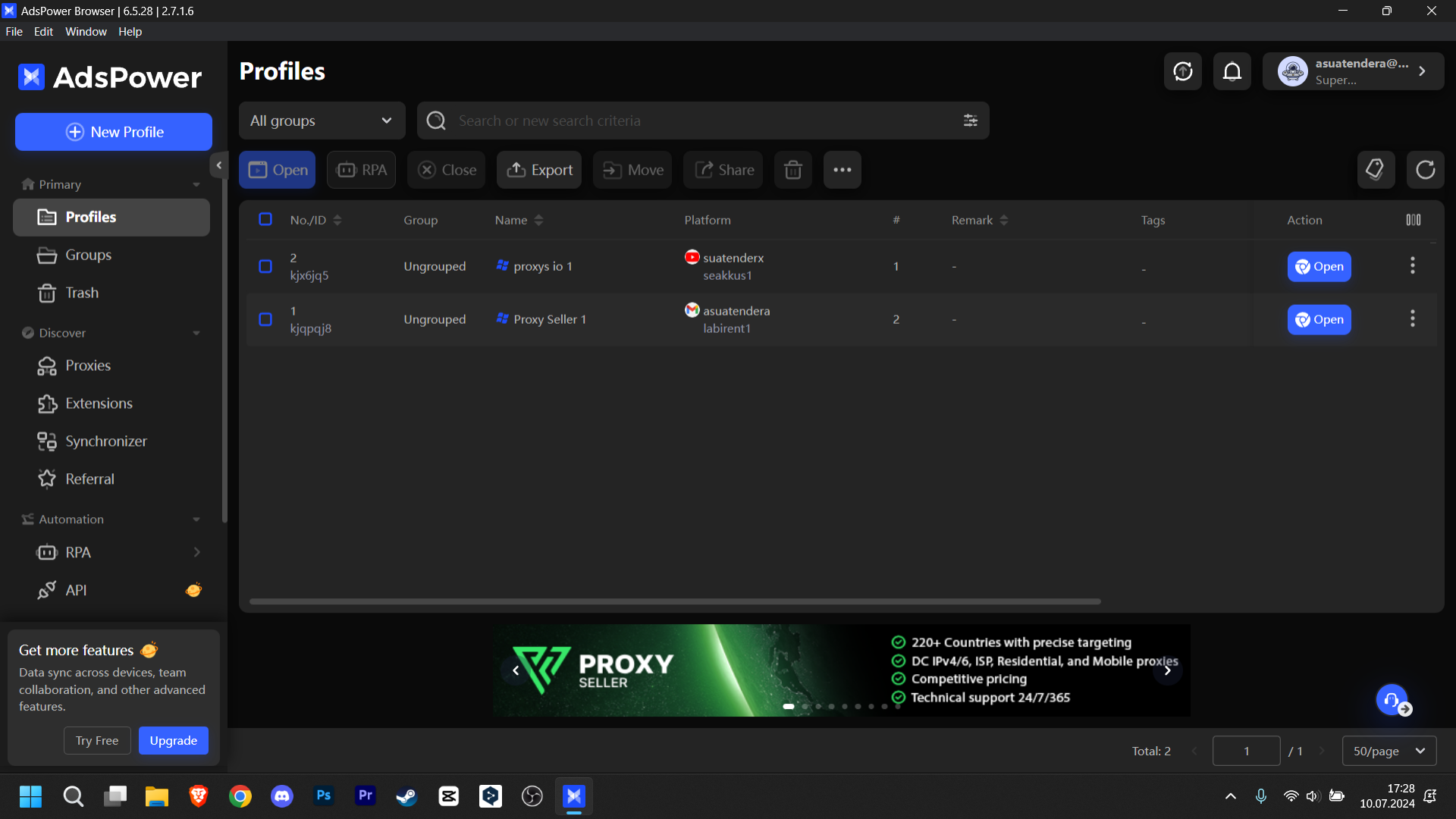
Task: Focus the profile search field
Action: pos(703,121)
